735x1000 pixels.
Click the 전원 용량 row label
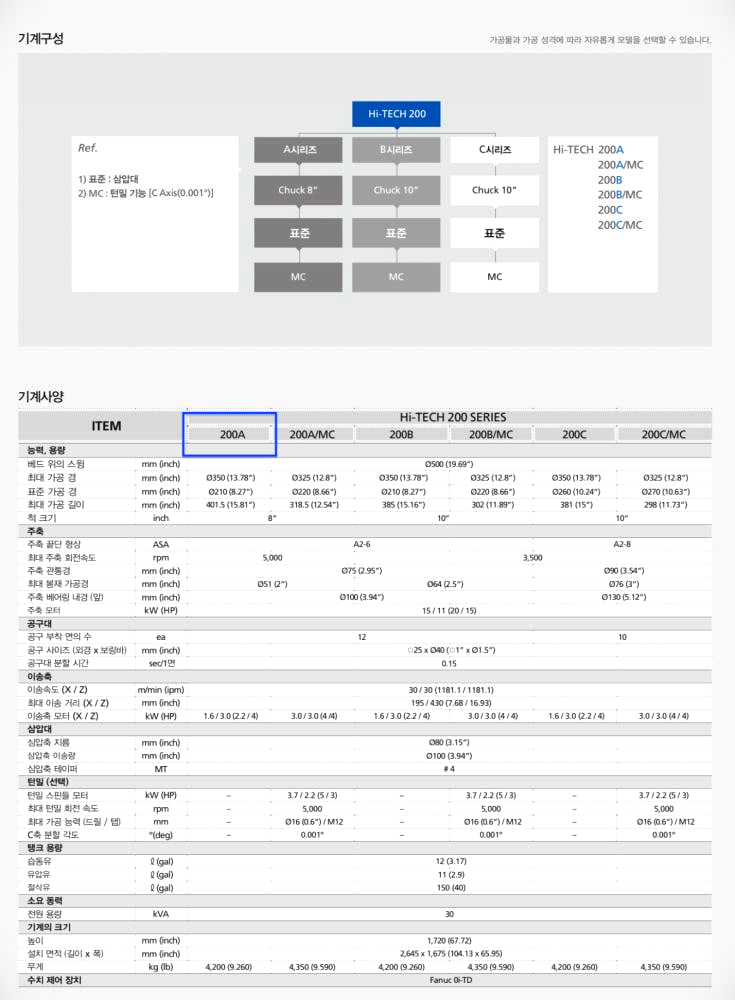click(x=44, y=914)
